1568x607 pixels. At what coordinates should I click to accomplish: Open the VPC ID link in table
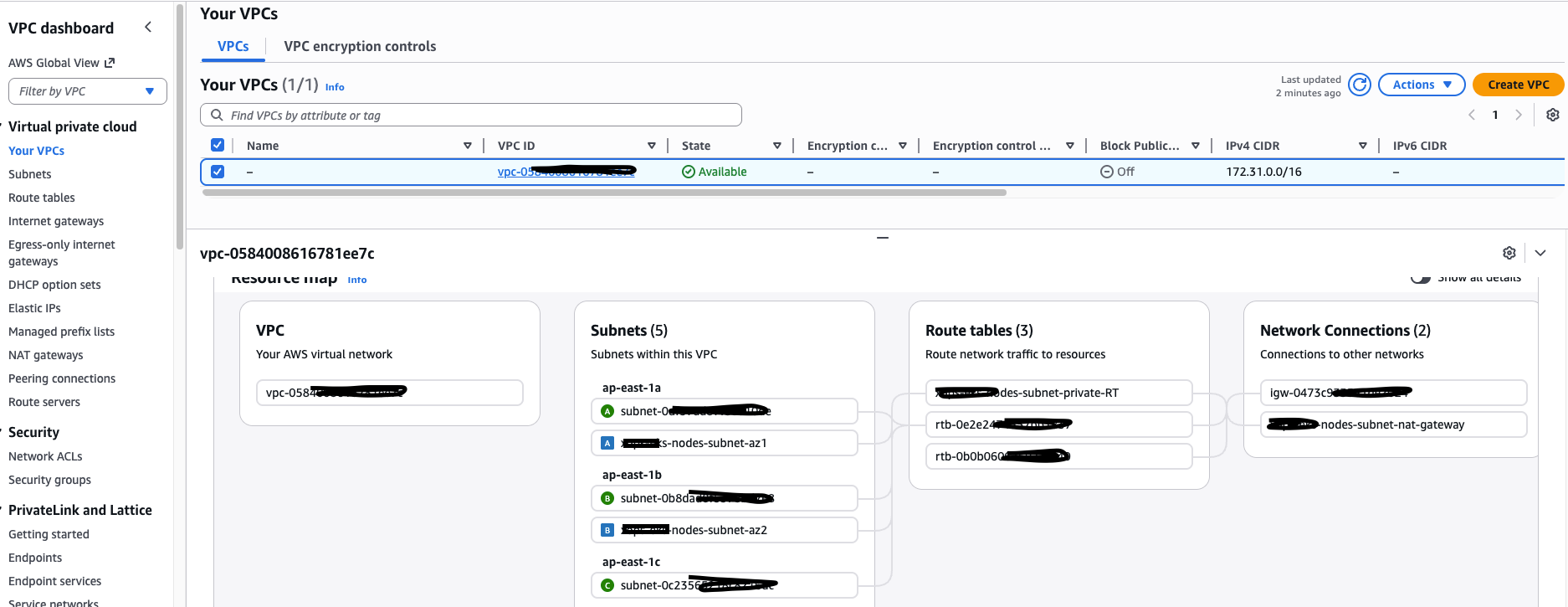[566, 172]
